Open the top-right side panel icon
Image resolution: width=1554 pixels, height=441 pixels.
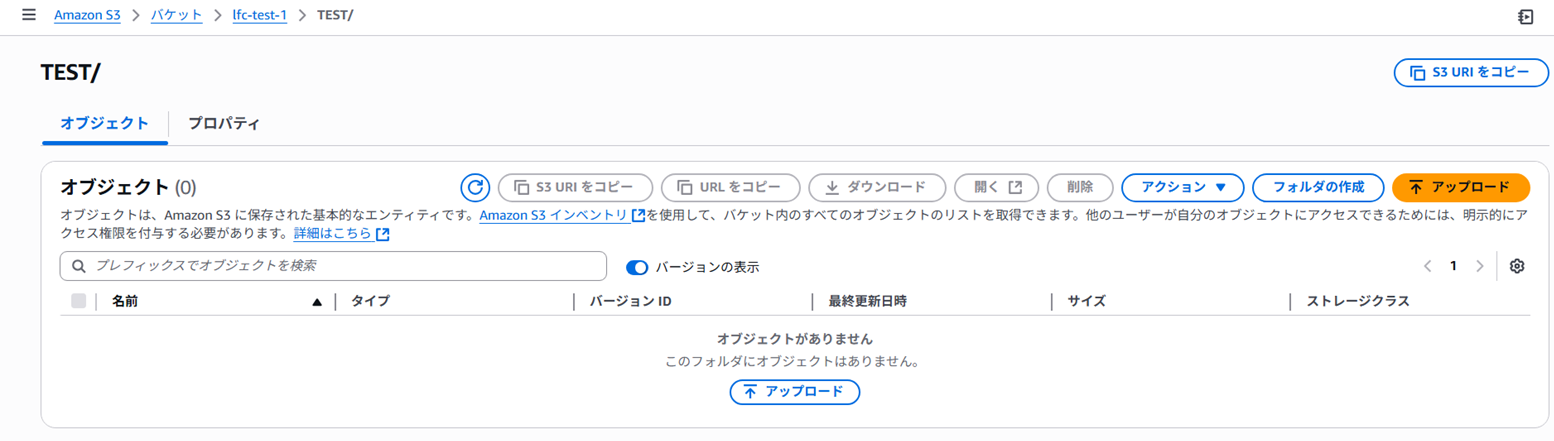click(1525, 16)
